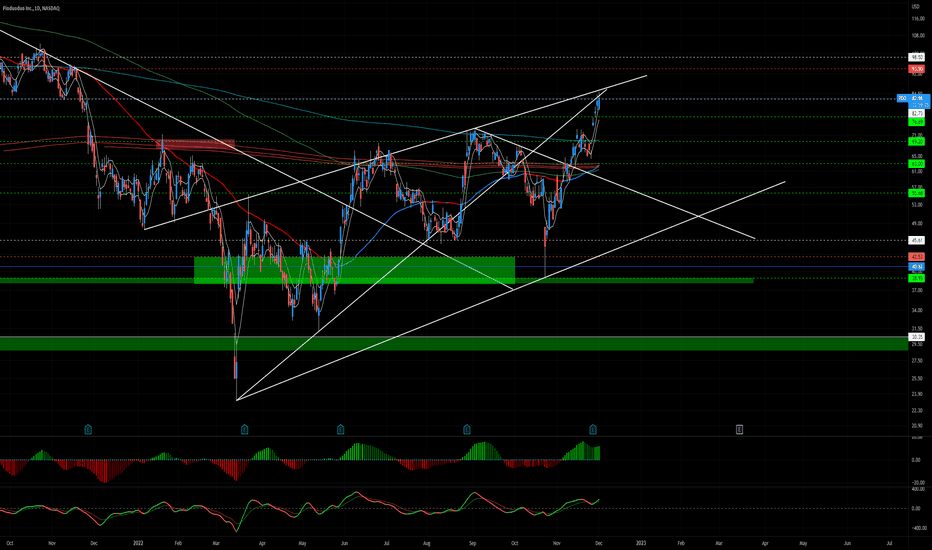
Task: Click the USD currency label
Action: [x=916, y=6]
